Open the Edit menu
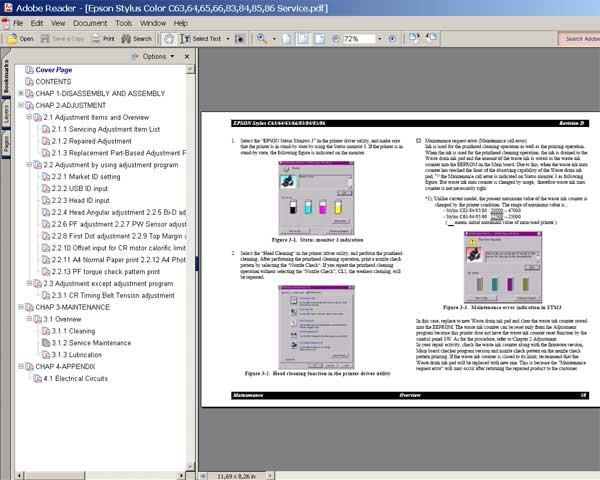600x480 pixels. point(37,23)
